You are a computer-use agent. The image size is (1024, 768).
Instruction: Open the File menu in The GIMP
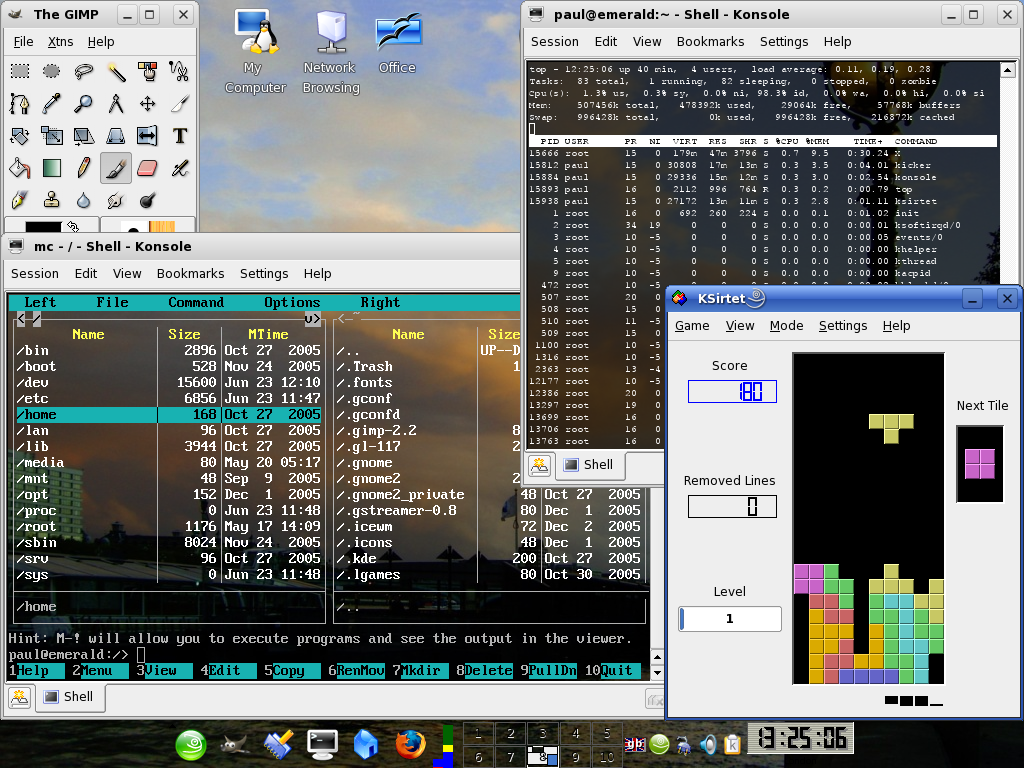pos(24,42)
